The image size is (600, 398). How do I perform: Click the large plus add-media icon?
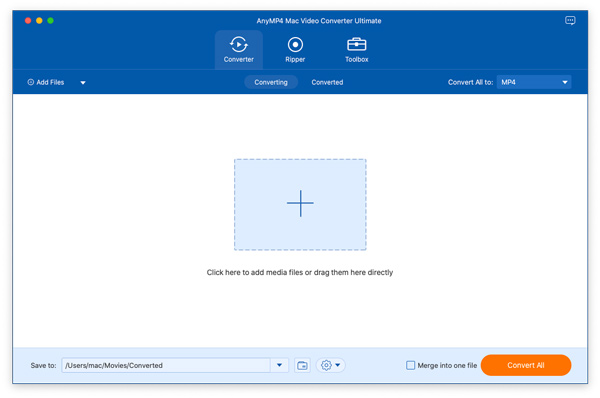[x=300, y=203]
